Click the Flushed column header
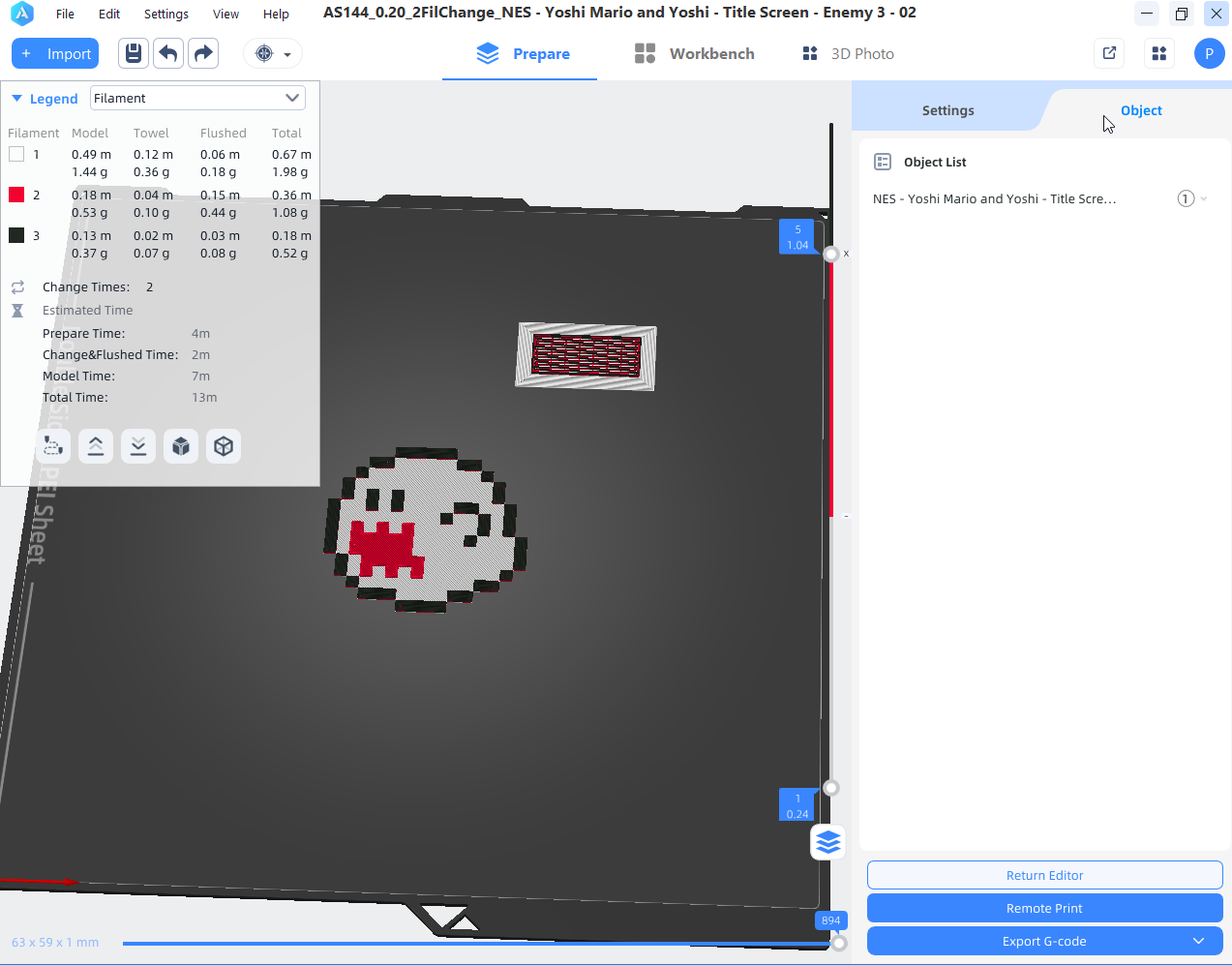 (x=224, y=134)
